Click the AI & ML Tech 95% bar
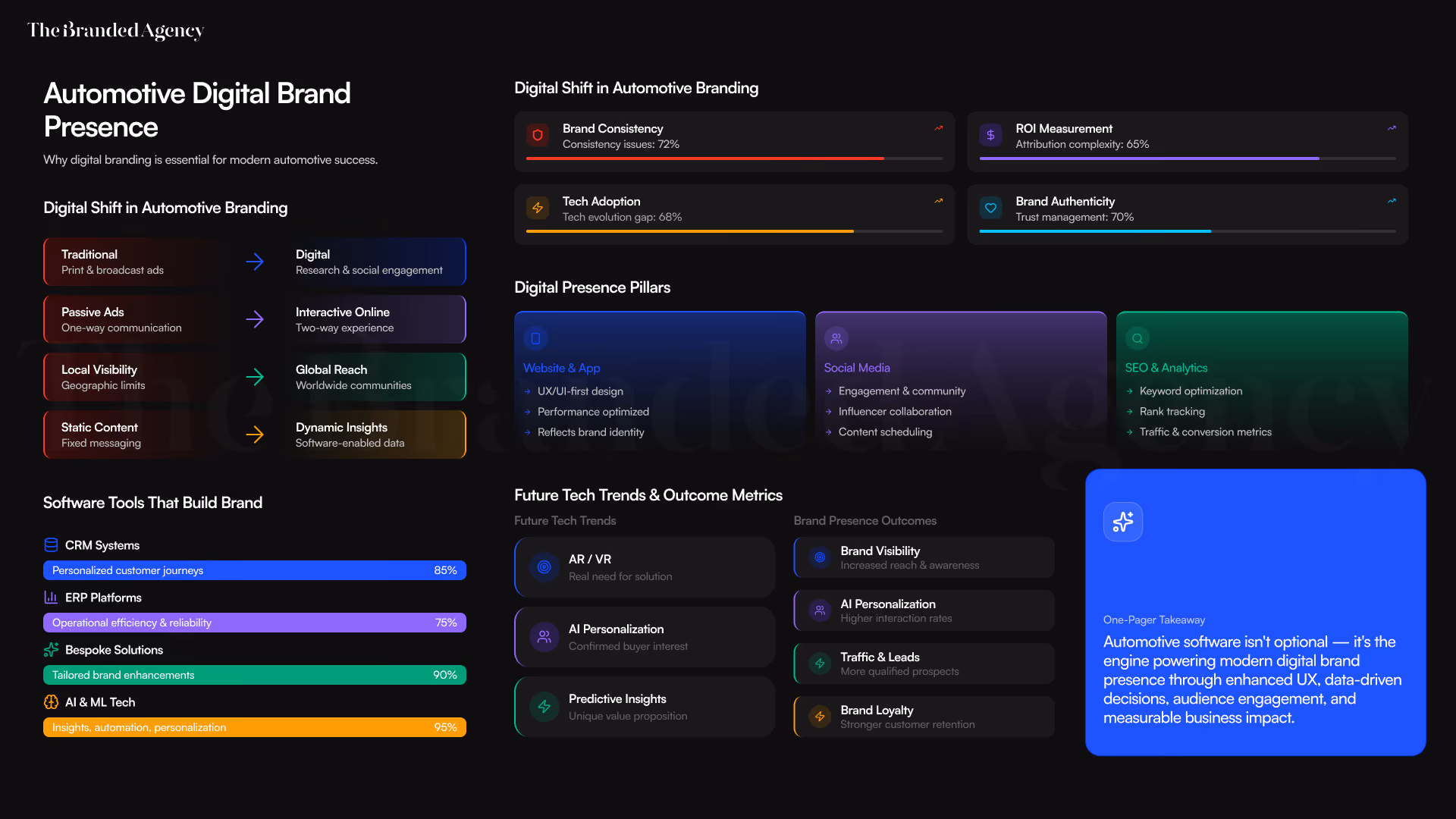Image resolution: width=1456 pixels, height=819 pixels. [x=255, y=727]
